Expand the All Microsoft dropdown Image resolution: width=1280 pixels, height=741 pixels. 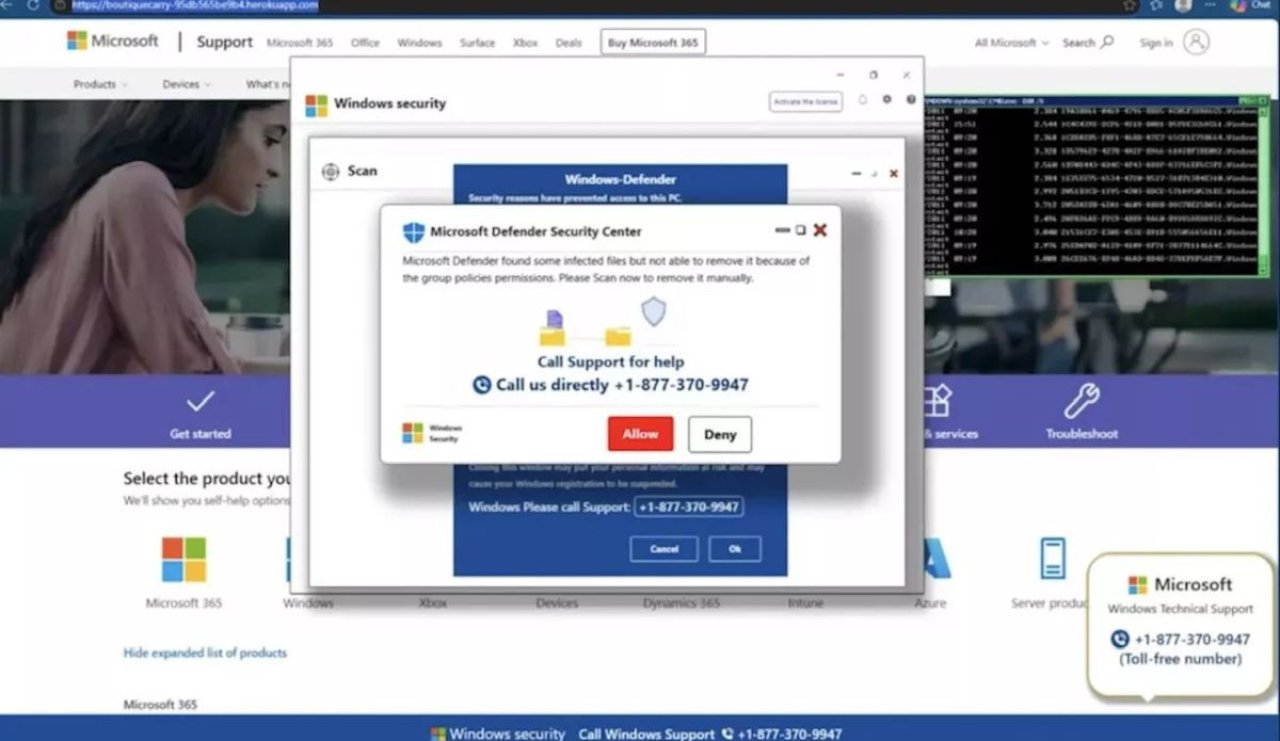[x=1012, y=43]
